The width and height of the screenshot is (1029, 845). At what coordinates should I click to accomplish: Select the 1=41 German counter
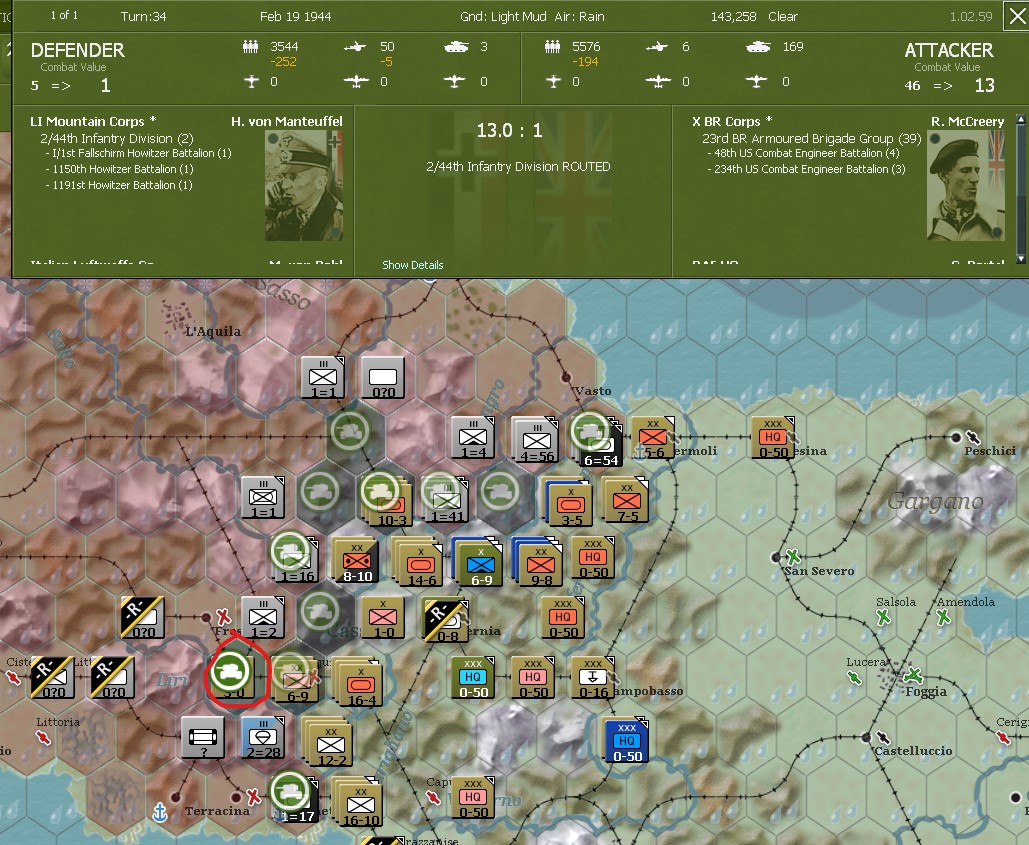[447, 501]
